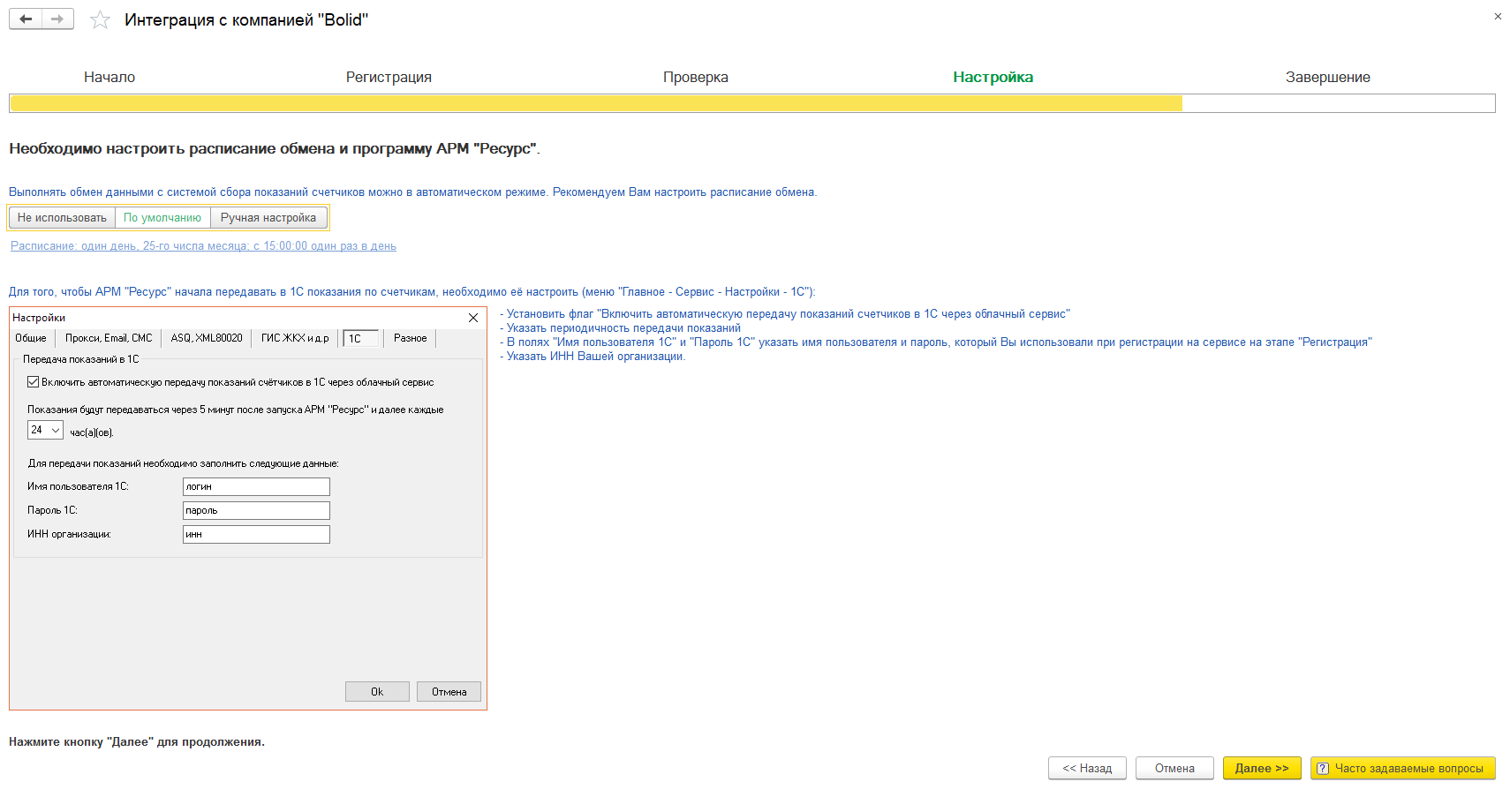Go forward with the right arrow icon
Image resolution: width=1510 pixels, height=812 pixels.
point(57,19)
